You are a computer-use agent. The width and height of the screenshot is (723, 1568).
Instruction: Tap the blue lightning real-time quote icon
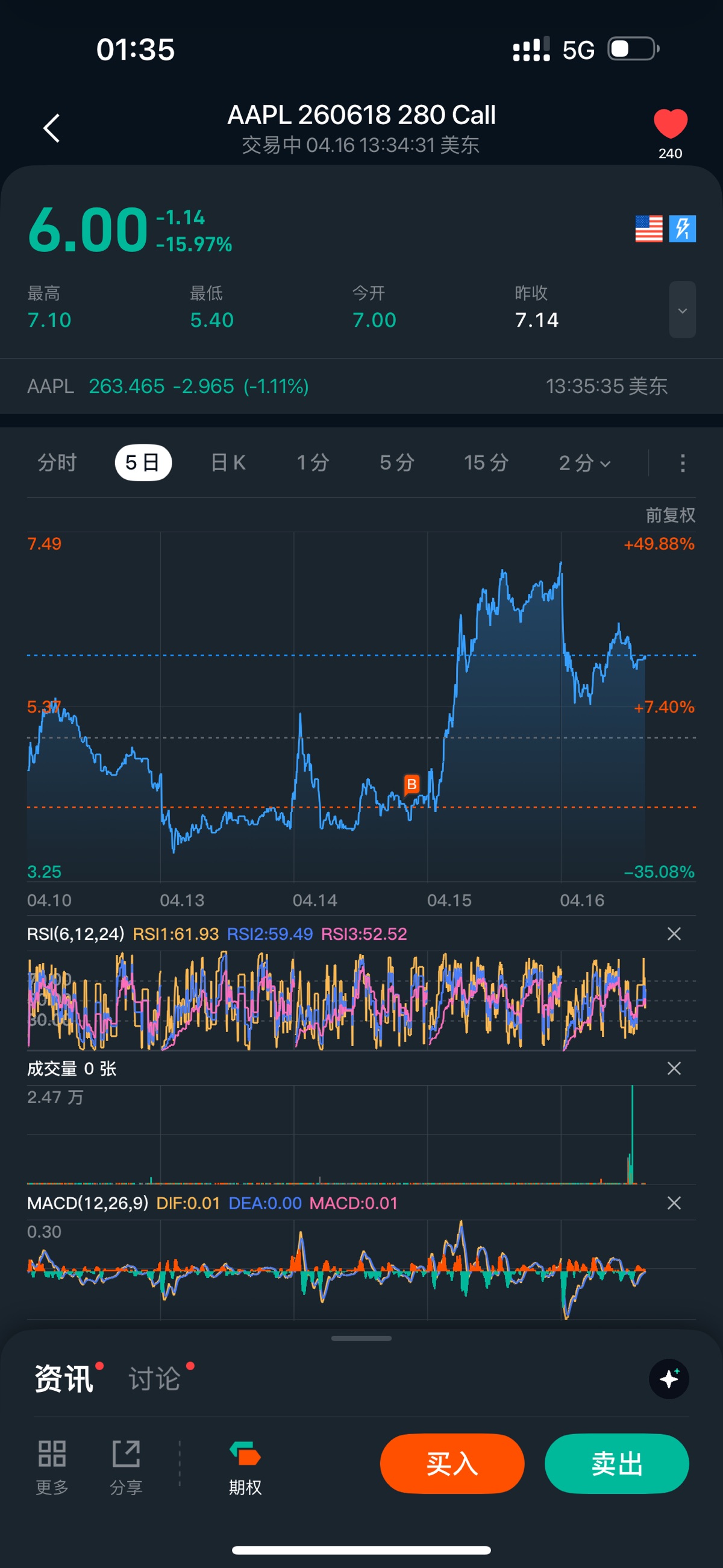click(682, 229)
